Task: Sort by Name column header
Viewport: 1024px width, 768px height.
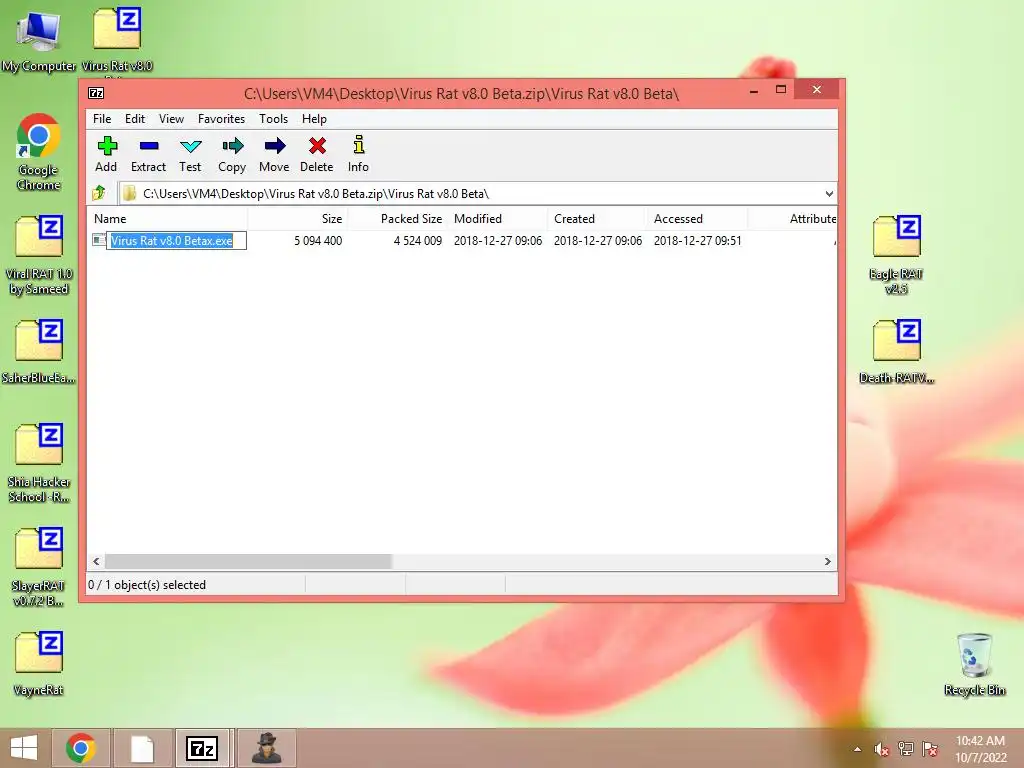Action: click(x=167, y=219)
